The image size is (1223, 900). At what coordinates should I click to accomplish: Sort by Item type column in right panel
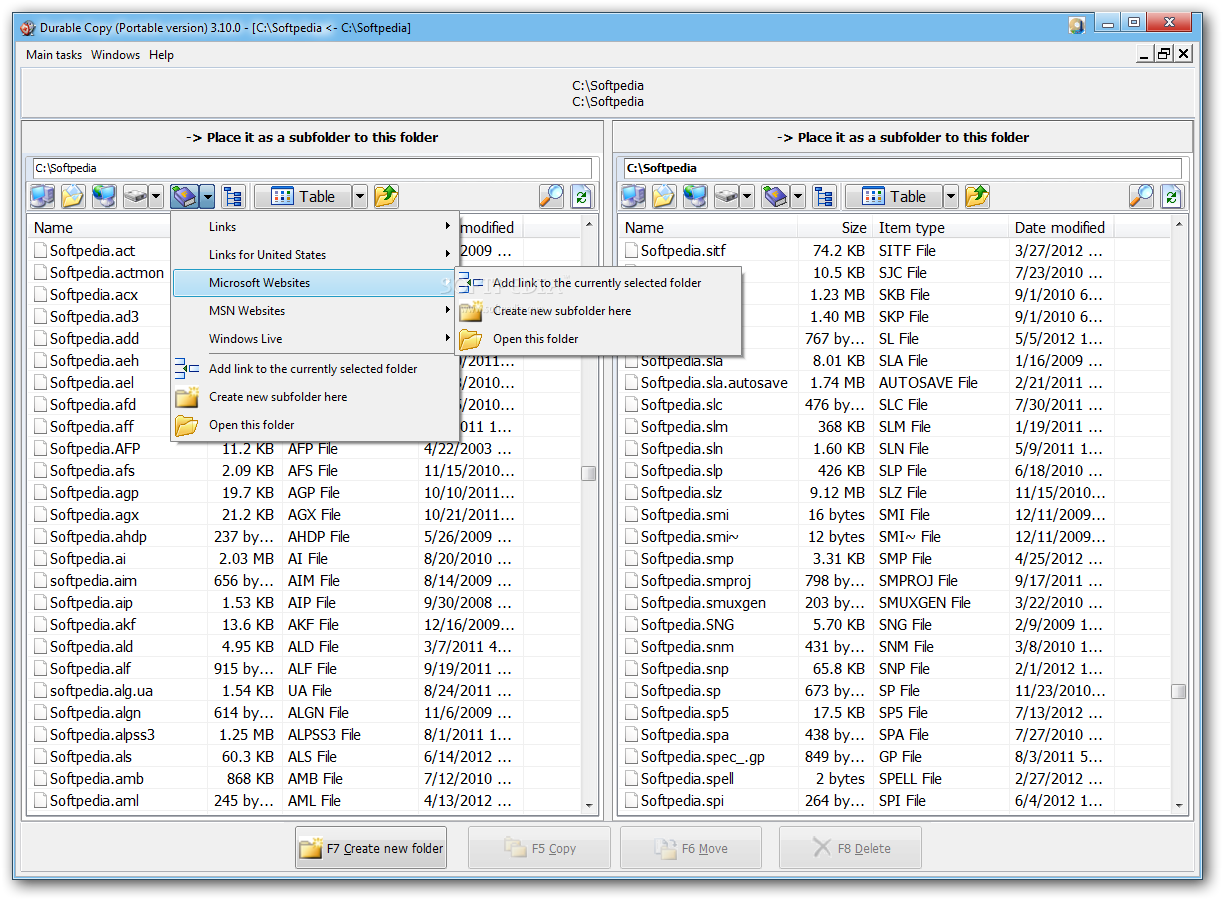point(940,228)
